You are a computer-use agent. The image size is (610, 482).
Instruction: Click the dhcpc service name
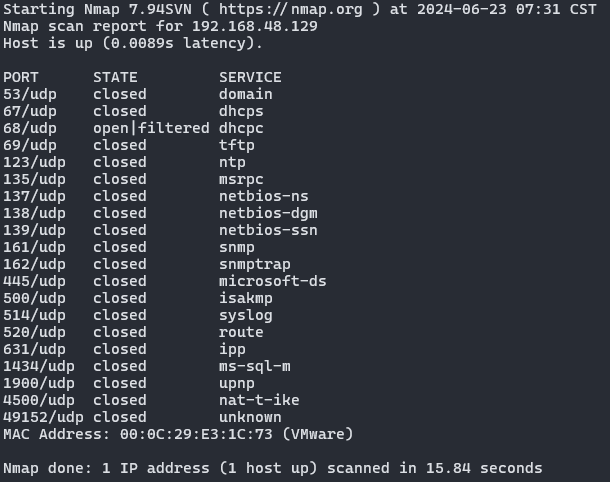pos(241,128)
